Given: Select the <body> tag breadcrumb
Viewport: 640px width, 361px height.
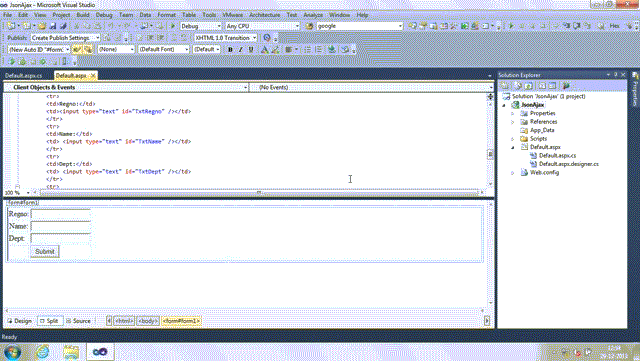Looking at the screenshot, I should pos(147,321).
